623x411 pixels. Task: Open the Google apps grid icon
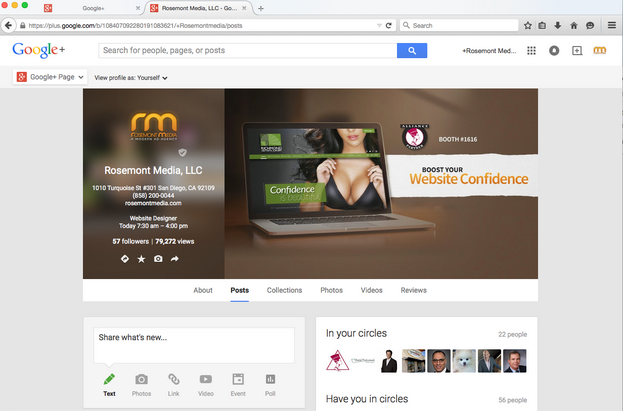(x=531, y=50)
